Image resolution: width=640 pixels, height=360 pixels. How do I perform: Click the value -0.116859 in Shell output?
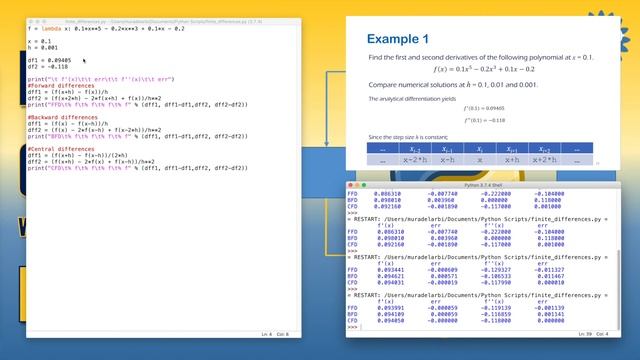tap(496, 314)
